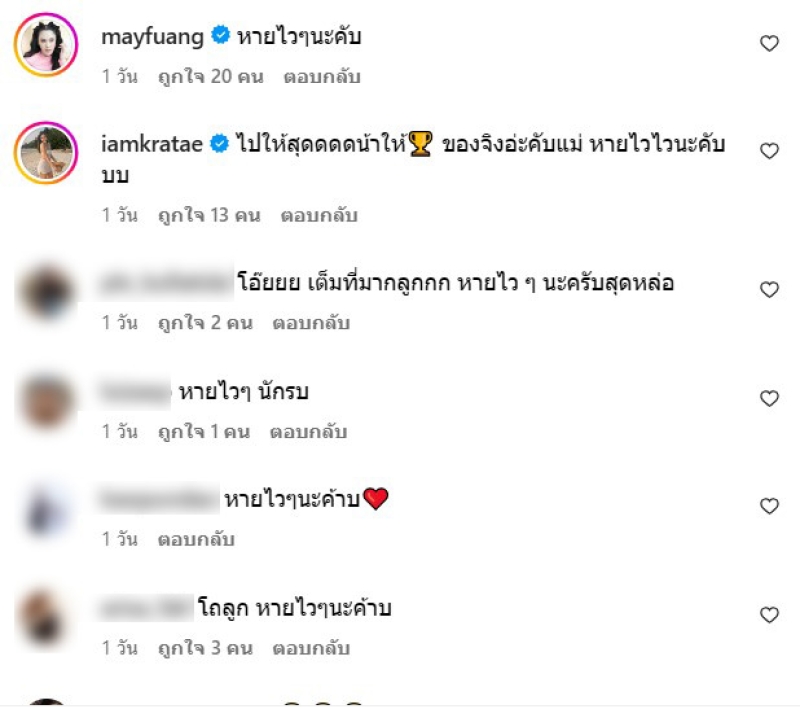This screenshot has width=800, height=709.
Task: Show ถูกใจ 3 คน likes list
Action: click(x=205, y=648)
